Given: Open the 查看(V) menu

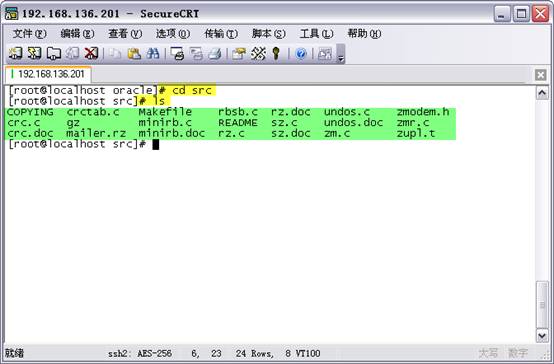Looking at the screenshot, I should [125, 34].
